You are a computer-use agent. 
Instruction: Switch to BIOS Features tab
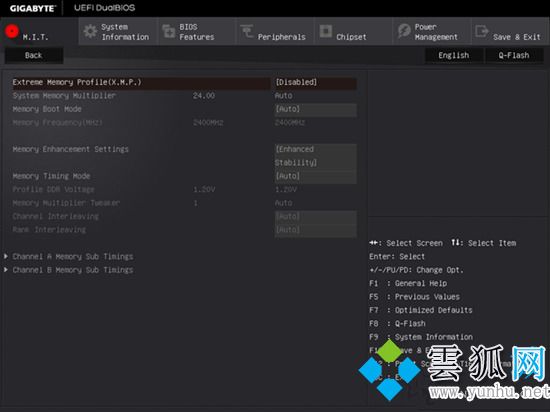click(x=196, y=32)
